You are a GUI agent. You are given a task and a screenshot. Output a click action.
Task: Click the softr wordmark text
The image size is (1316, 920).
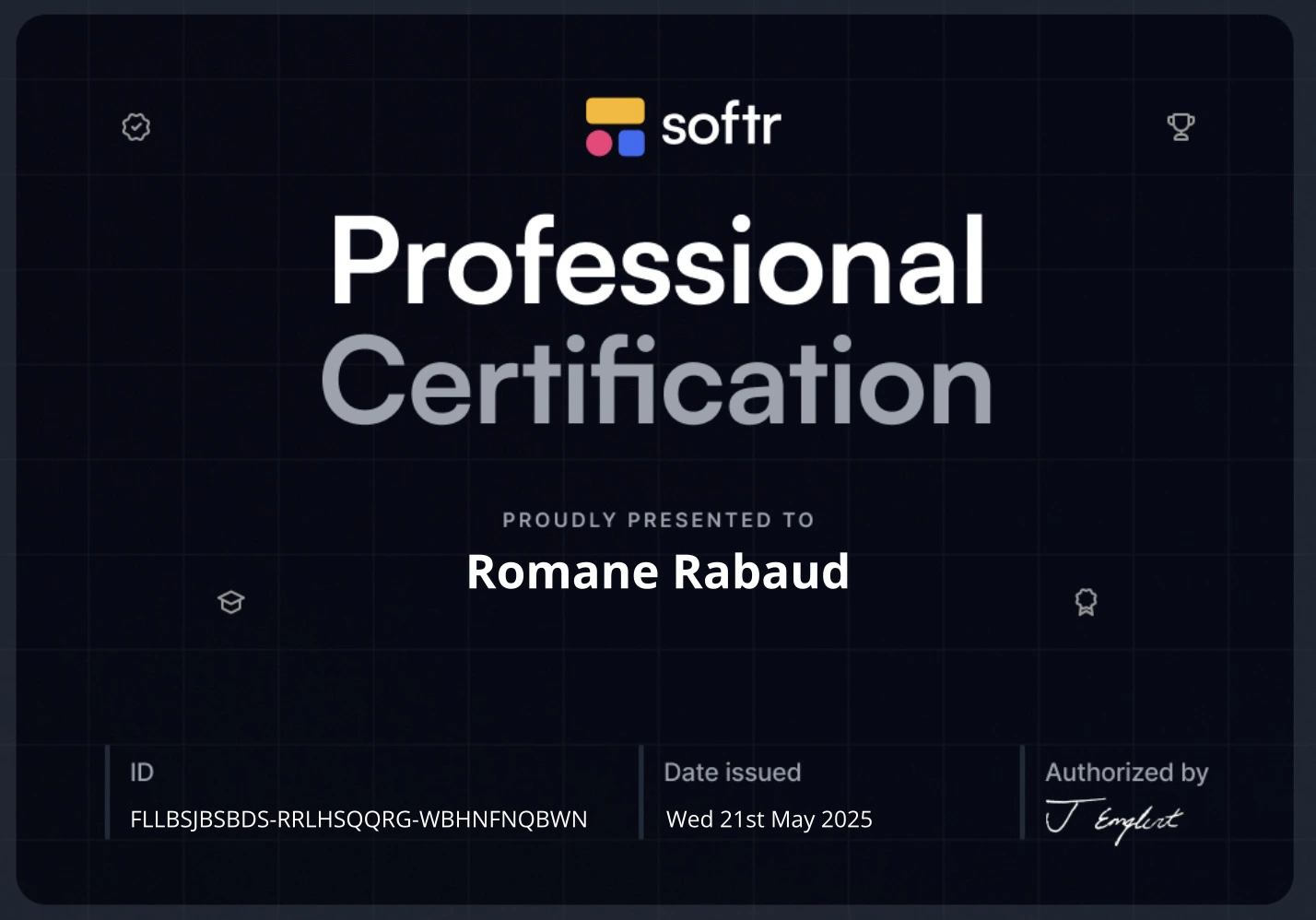pyautogui.click(x=721, y=125)
